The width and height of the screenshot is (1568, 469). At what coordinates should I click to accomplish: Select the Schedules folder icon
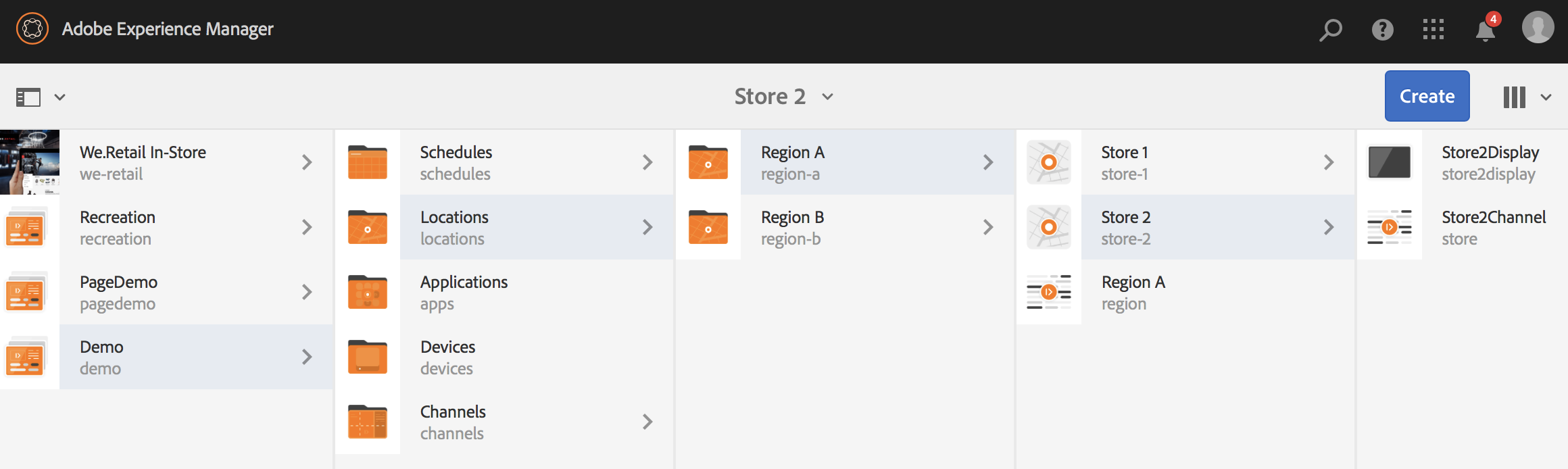coord(368,162)
